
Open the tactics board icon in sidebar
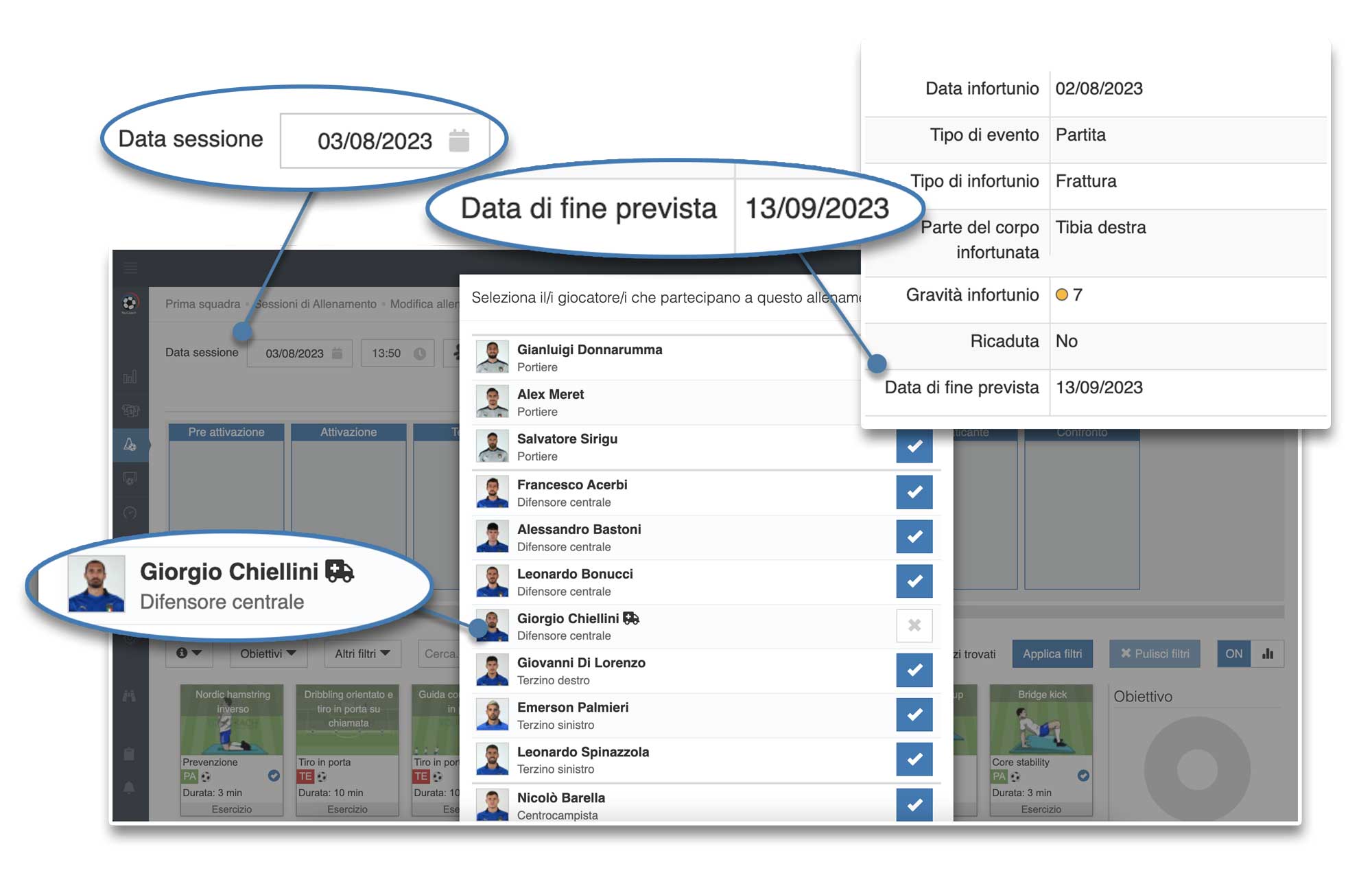tap(130, 478)
